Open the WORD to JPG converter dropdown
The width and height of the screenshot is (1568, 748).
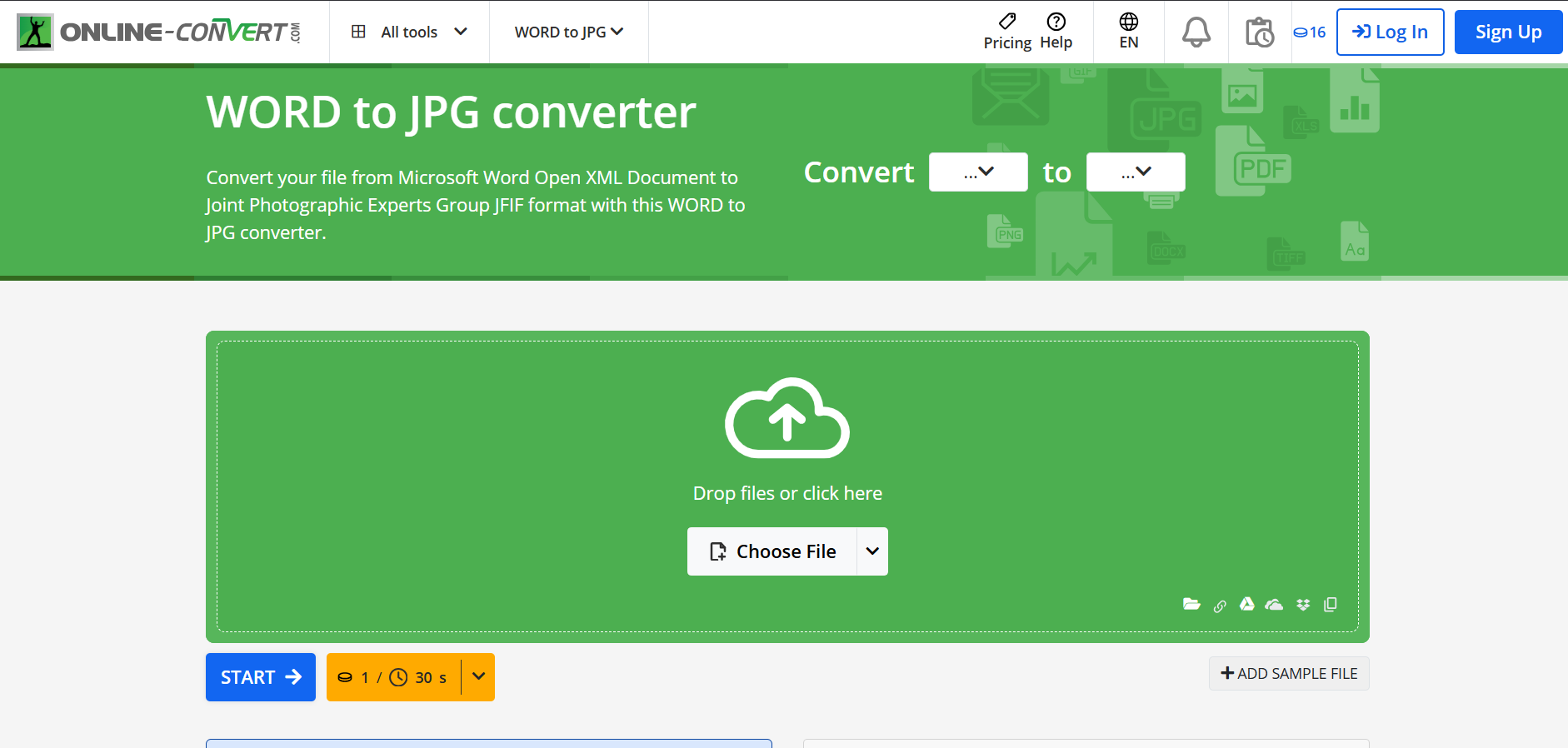[569, 32]
